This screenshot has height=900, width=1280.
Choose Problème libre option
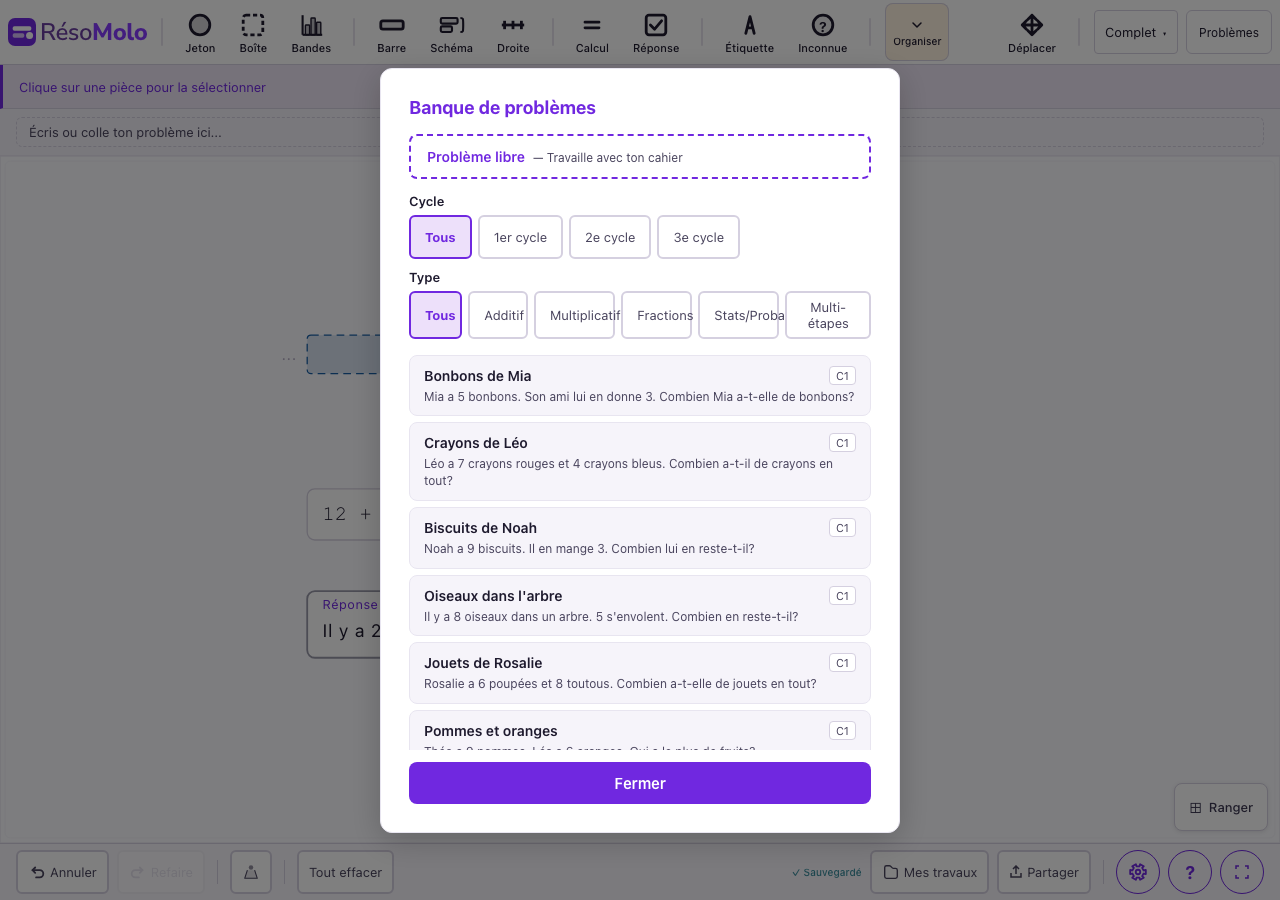(640, 157)
